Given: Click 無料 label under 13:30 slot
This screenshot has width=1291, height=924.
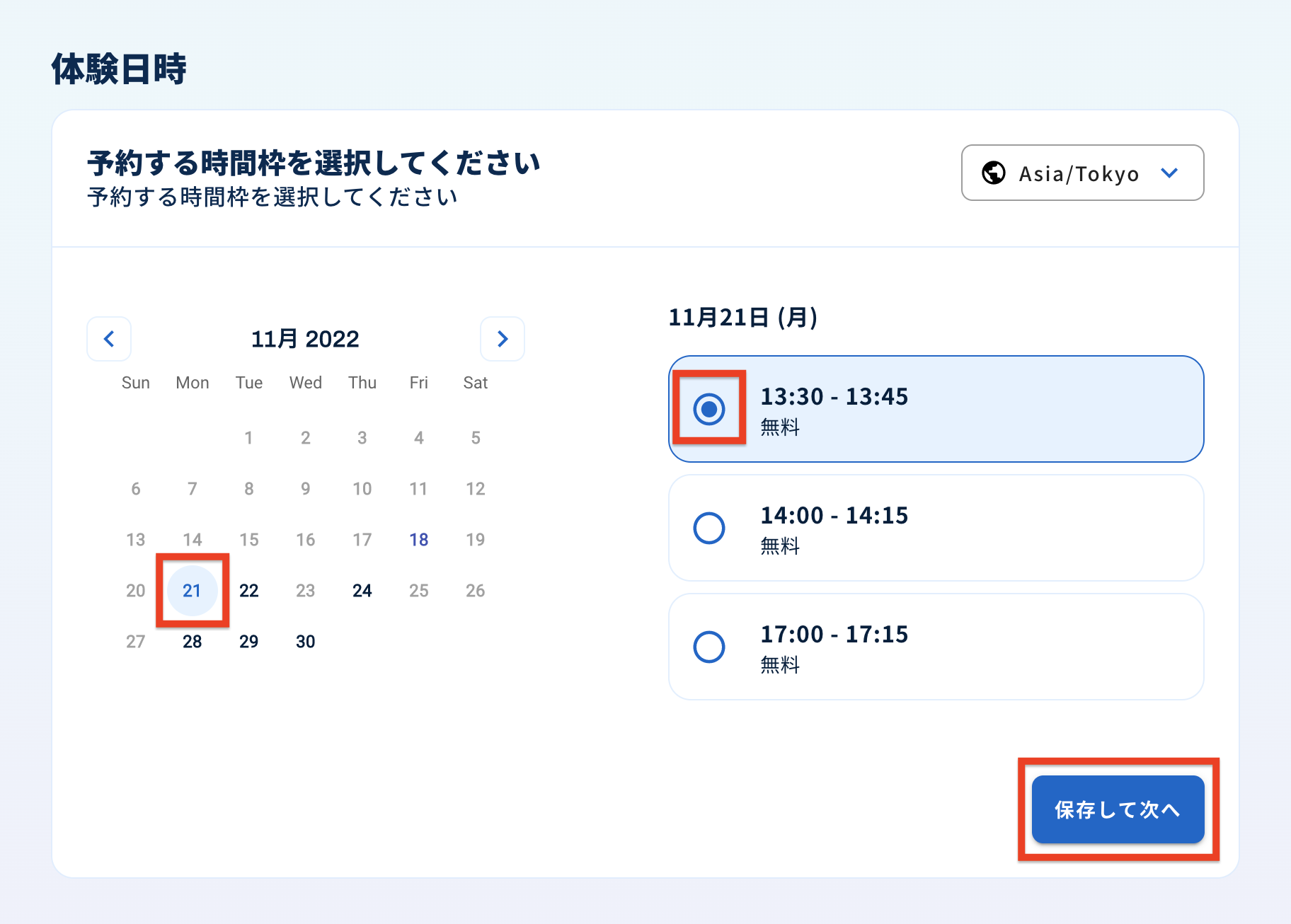Looking at the screenshot, I should tap(780, 427).
